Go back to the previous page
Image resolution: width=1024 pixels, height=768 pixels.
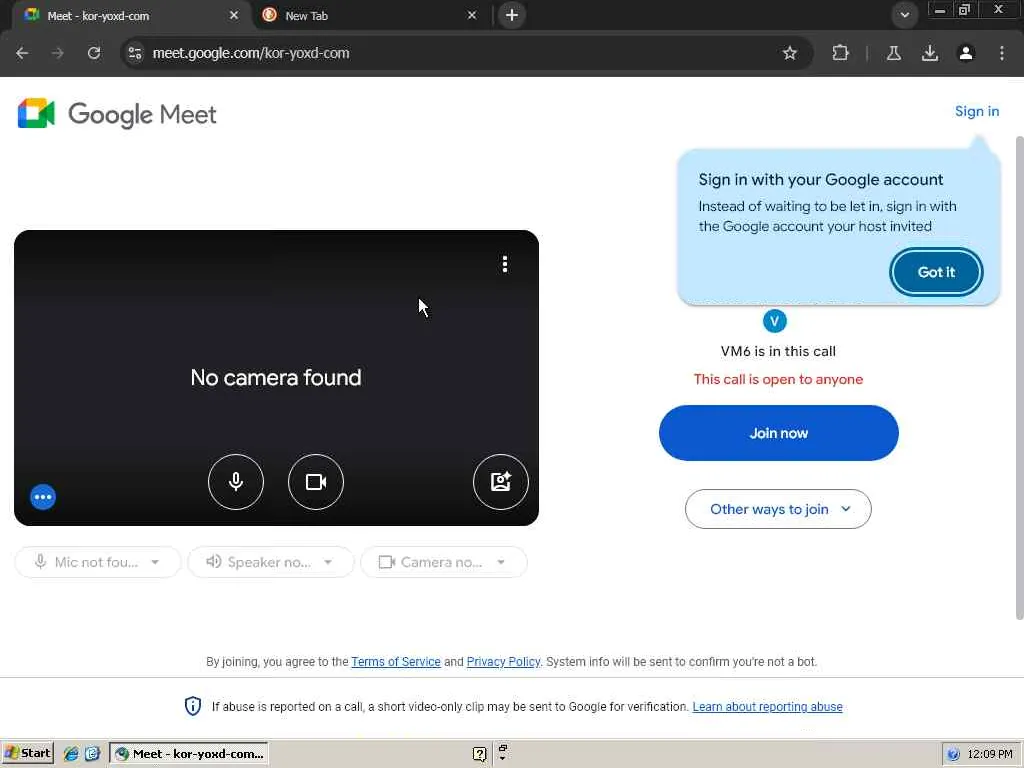(x=22, y=53)
